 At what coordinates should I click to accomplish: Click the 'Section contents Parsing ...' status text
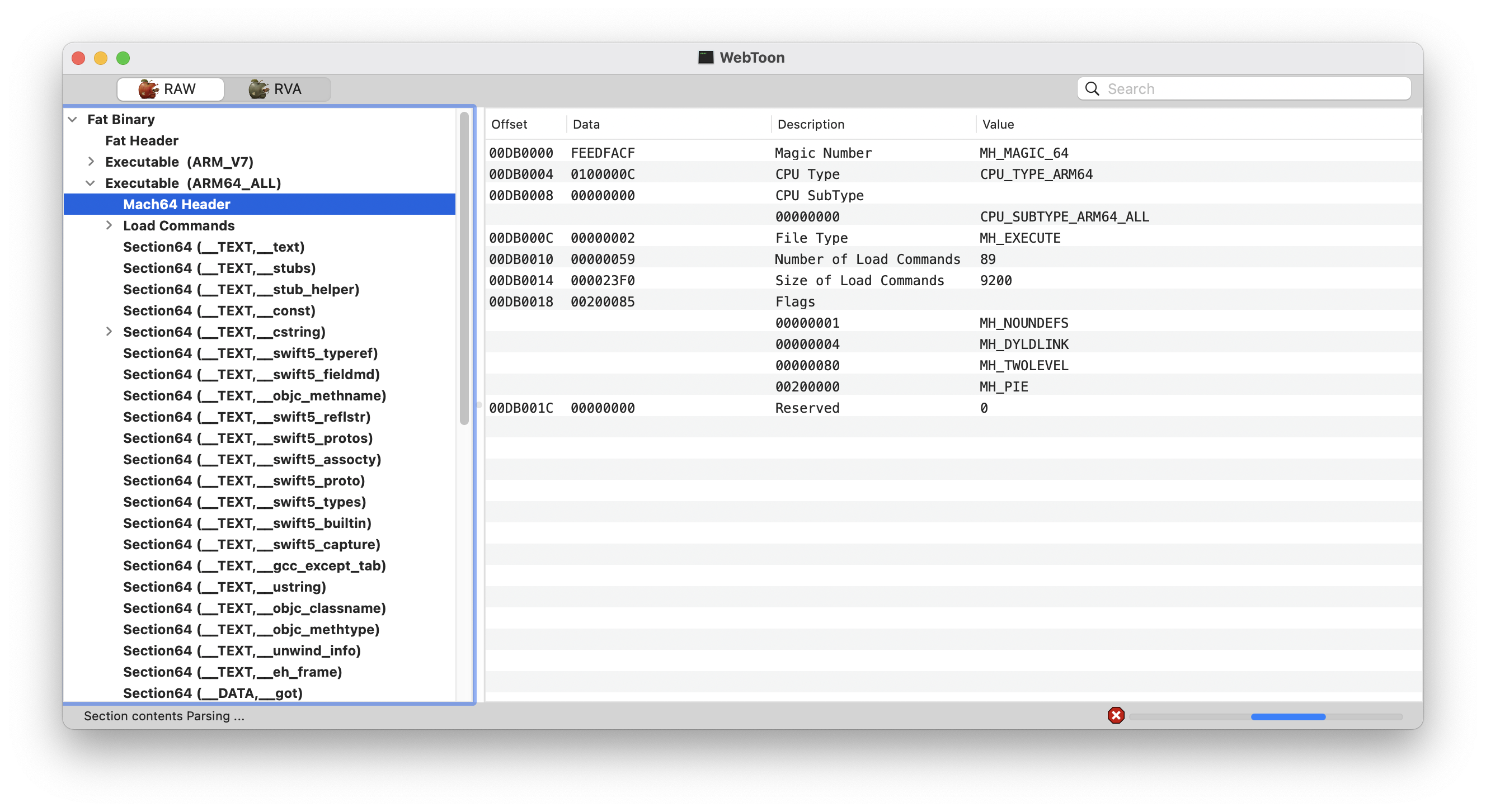click(164, 716)
